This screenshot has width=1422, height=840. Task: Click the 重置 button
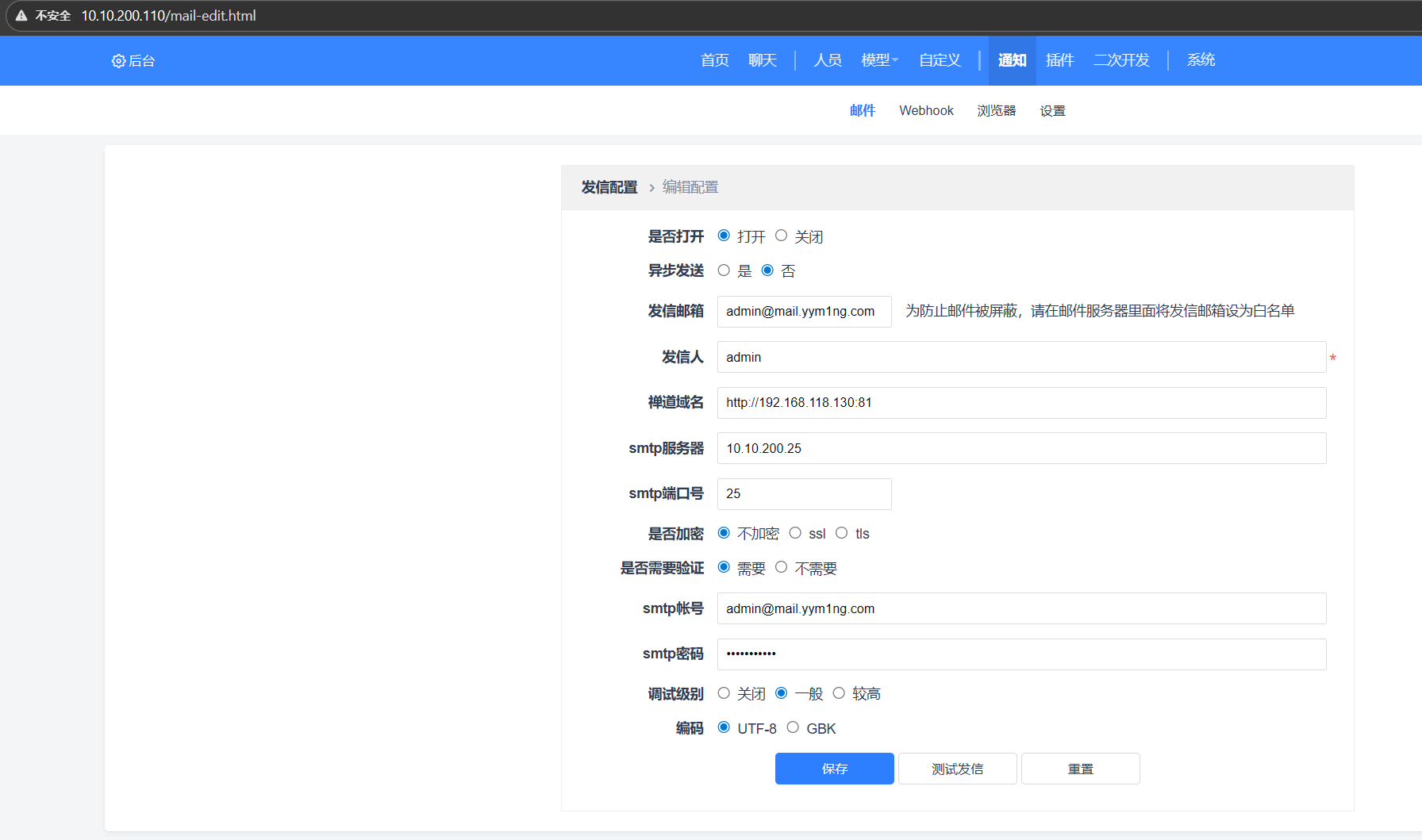(1080, 769)
